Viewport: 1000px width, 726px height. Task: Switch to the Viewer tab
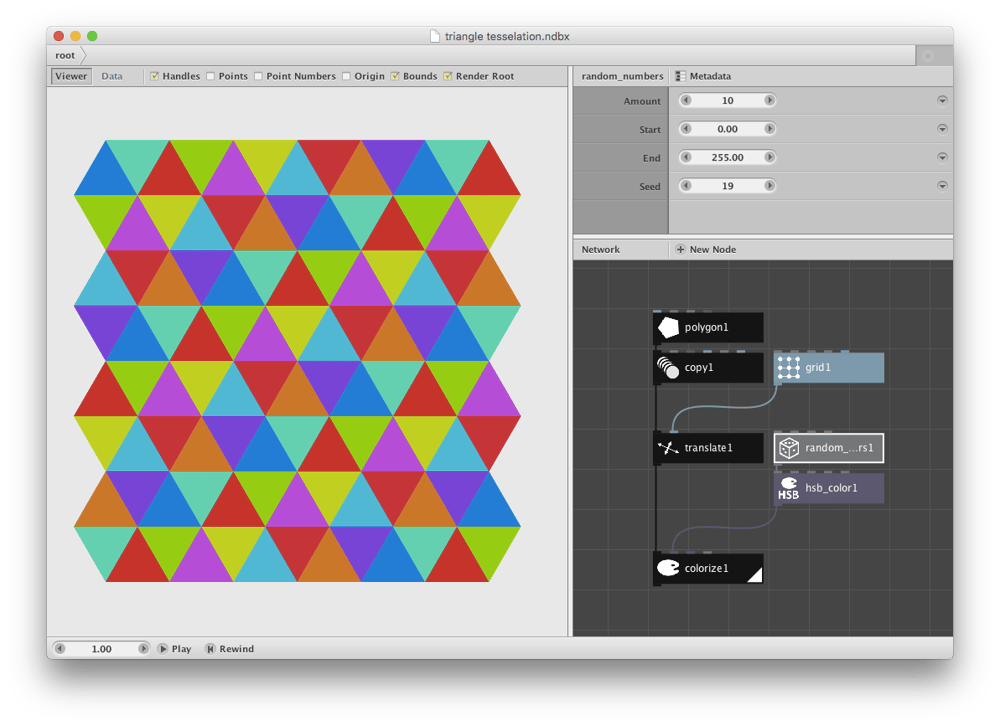pos(71,76)
